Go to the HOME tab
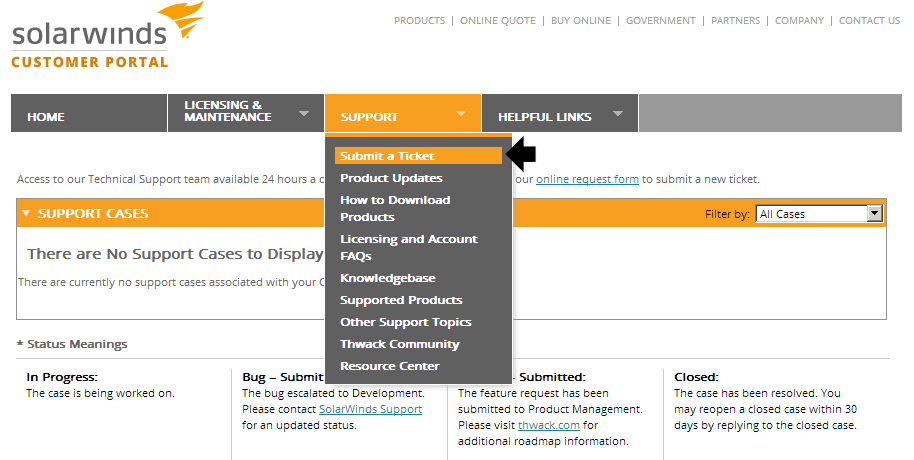 (89, 113)
